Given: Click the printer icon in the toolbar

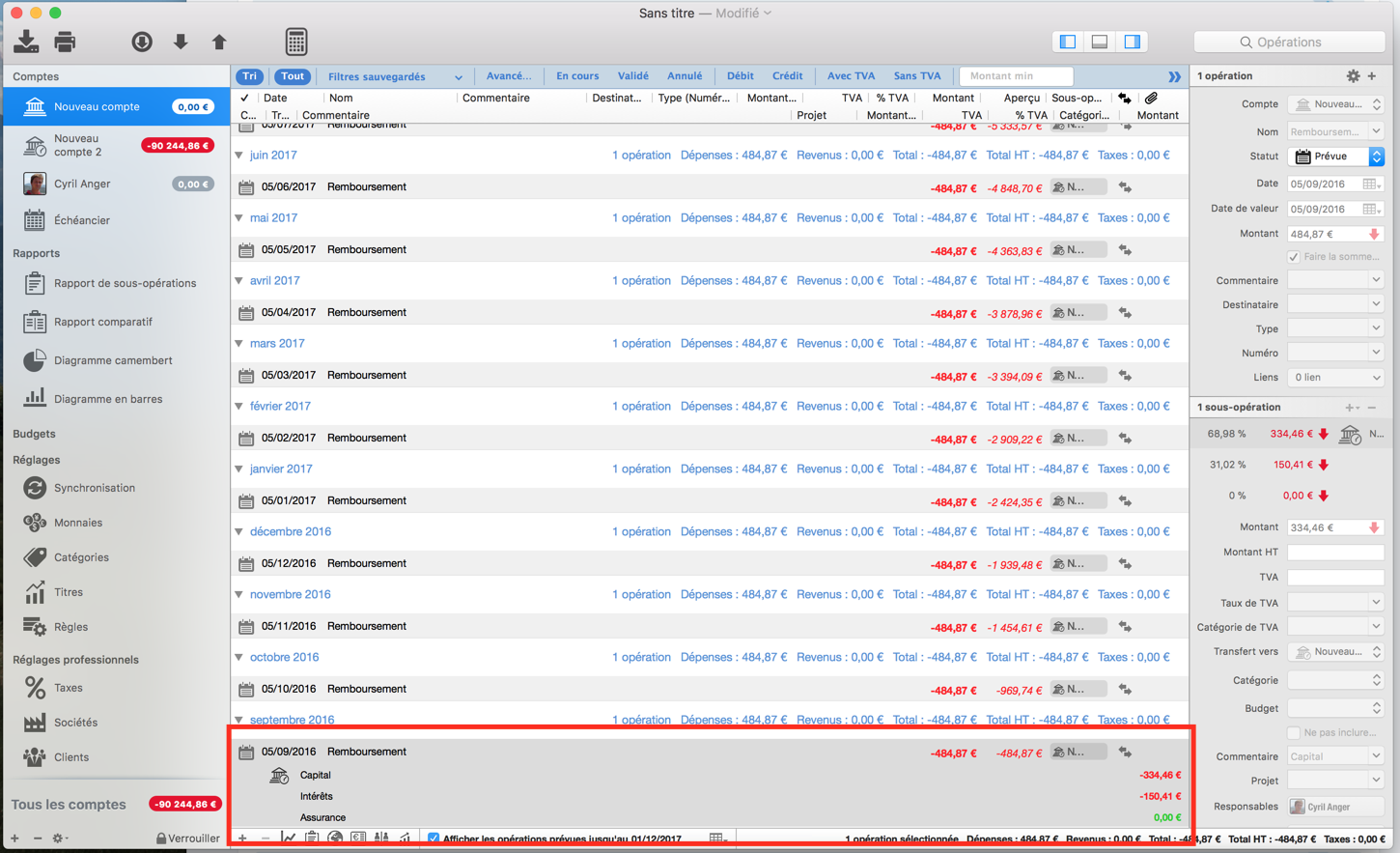Looking at the screenshot, I should coord(65,42).
